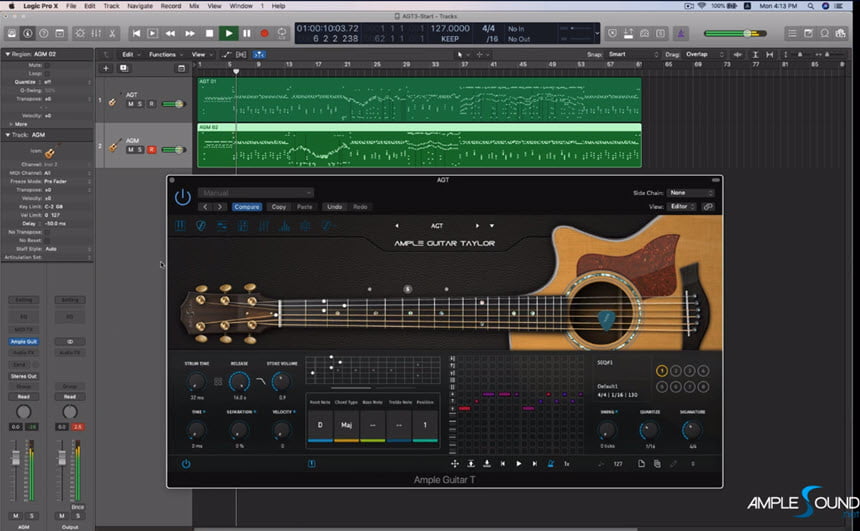Click Compare in the plugin header
Viewport: 860px width, 531px height.
click(247, 207)
